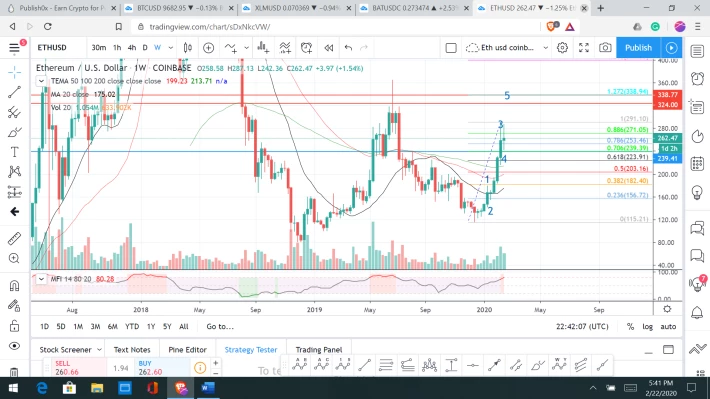Click the trash remove drawings icon
This screenshot has height=399, width=710.
[14, 372]
